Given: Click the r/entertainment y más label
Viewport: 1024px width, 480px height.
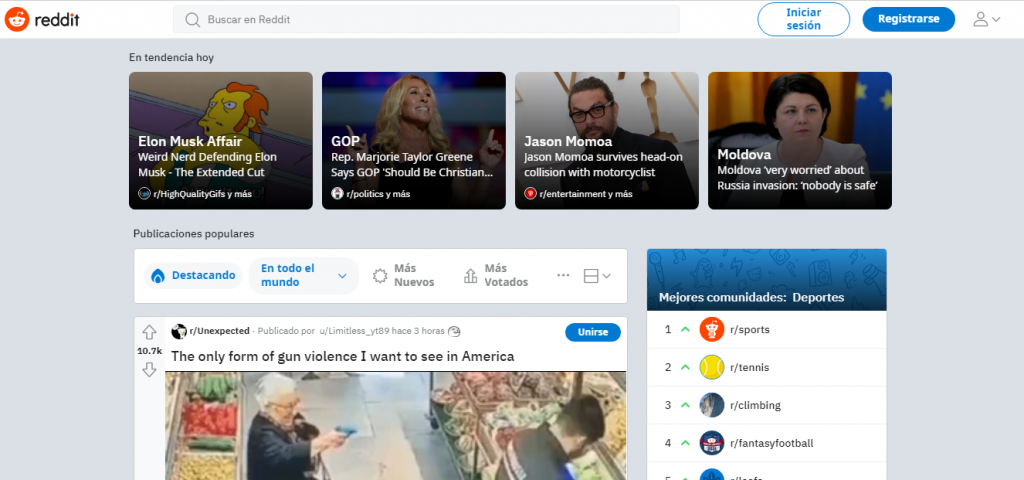Looking at the screenshot, I should [586, 193].
